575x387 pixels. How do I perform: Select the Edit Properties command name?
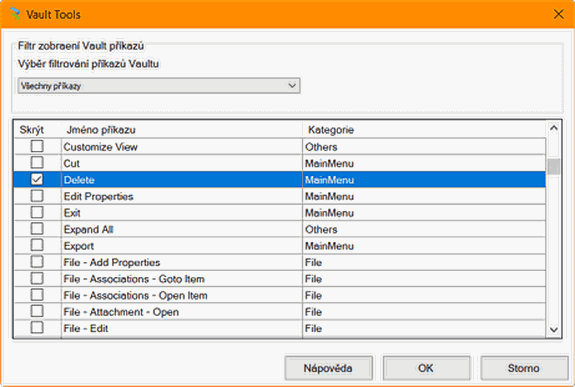point(98,196)
